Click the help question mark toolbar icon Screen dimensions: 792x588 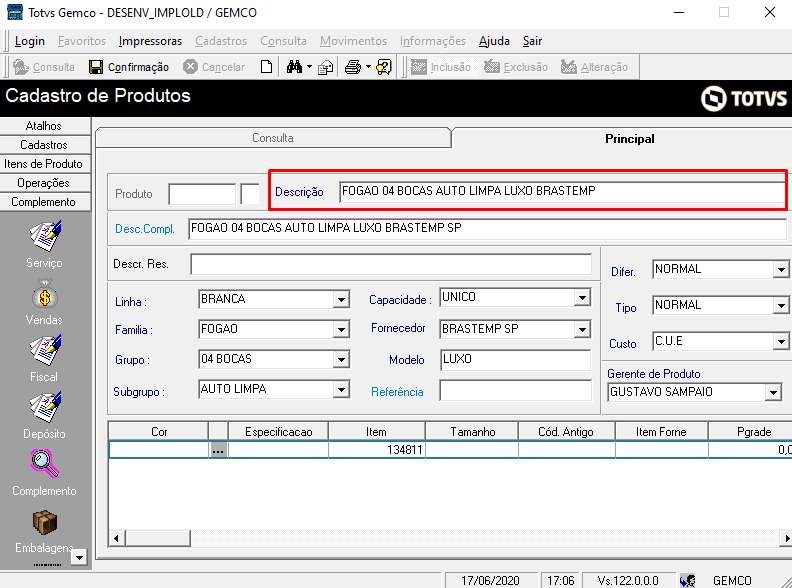point(384,67)
